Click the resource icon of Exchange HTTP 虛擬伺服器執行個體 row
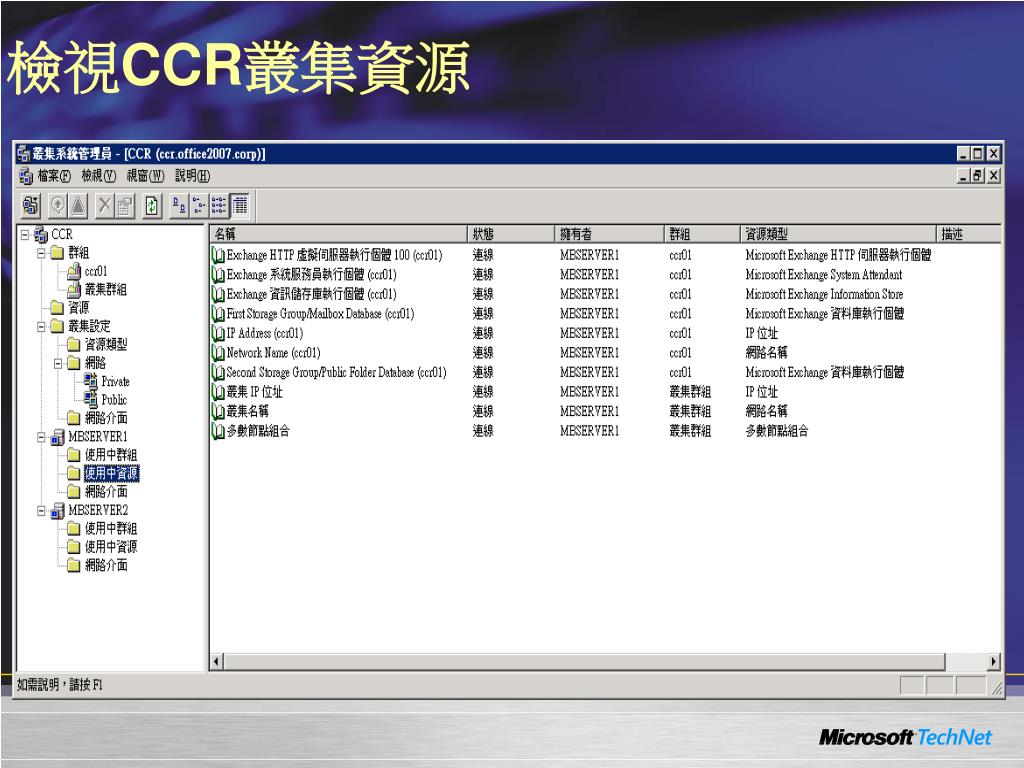 click(218, 255)
